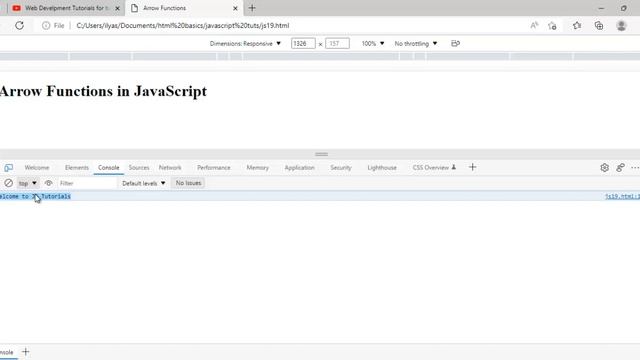Open the Collections icon

(x=599, y=25)
